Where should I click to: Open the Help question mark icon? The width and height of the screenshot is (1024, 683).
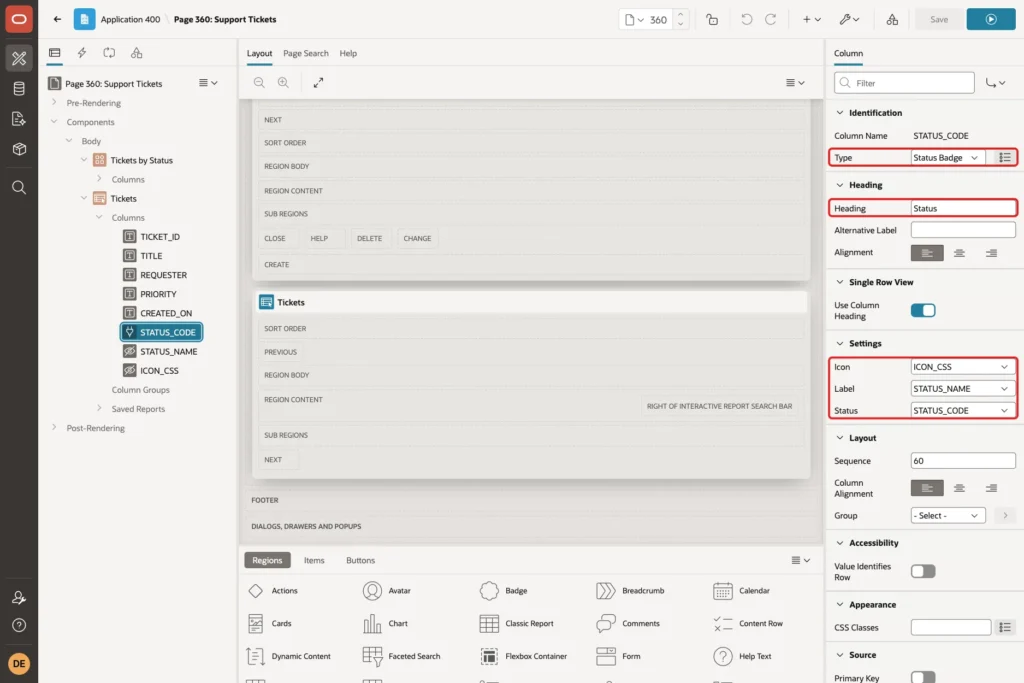[19, 625]
